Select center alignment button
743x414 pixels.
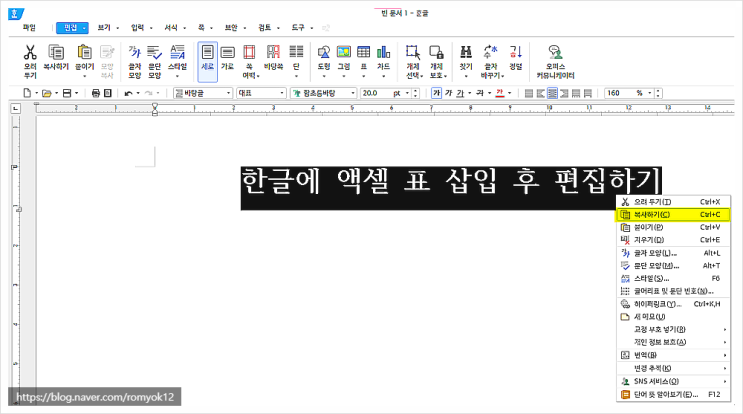pyautogui.click(x=553, y=93)
